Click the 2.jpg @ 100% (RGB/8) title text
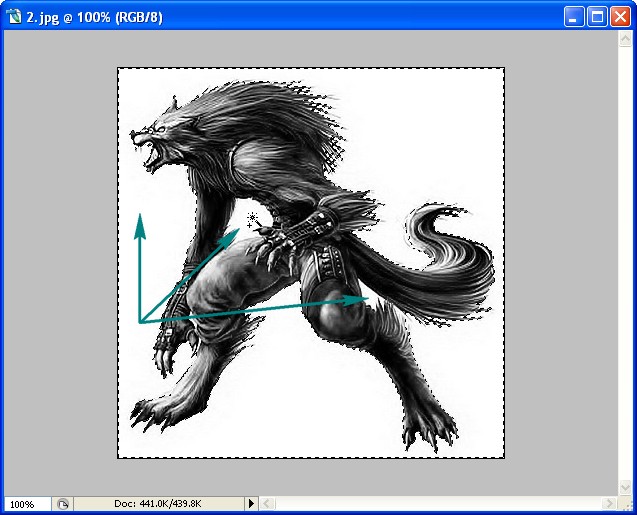Viewport: 637px width, 515px height. pyautogui.click(x=95, y=17)
